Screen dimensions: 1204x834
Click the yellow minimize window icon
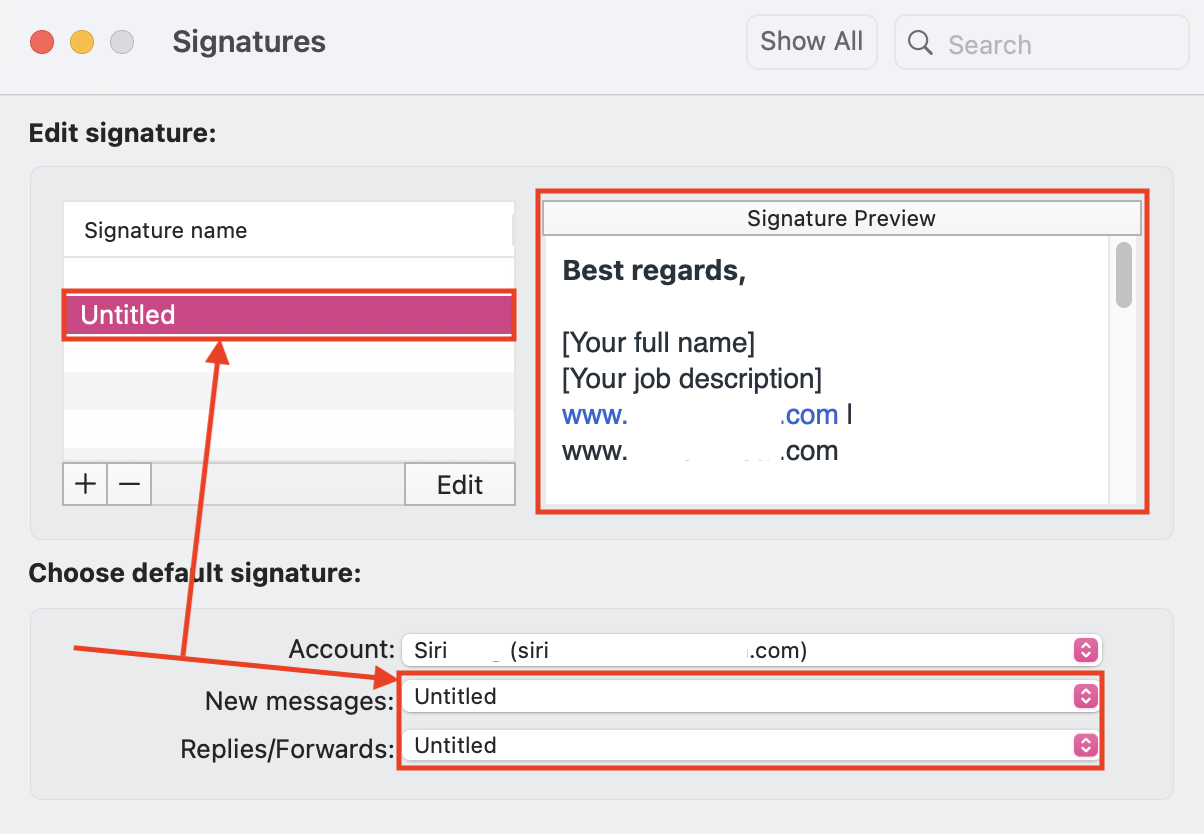click(x=82, y=42)
